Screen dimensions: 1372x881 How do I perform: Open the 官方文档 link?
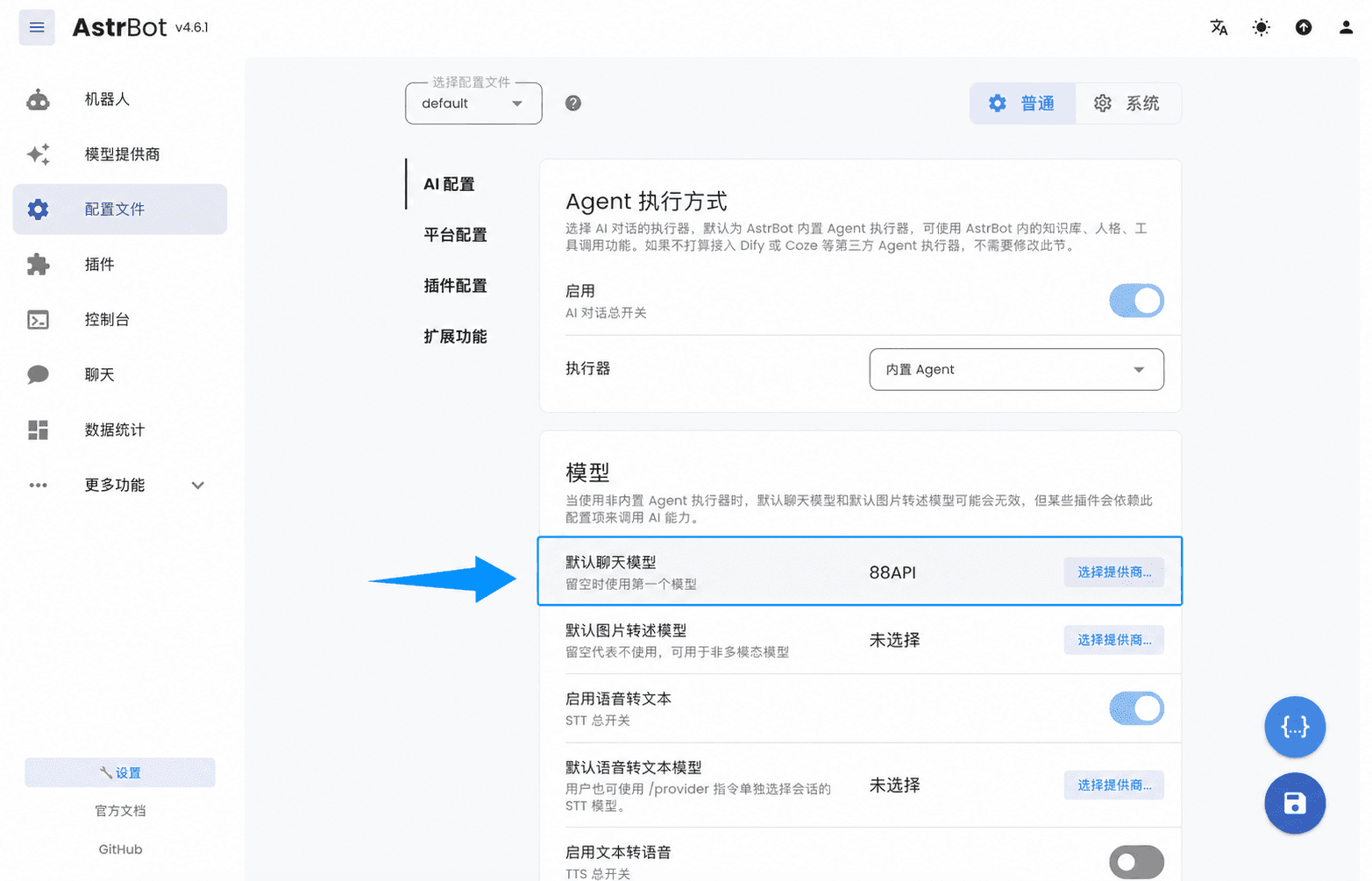120,811
